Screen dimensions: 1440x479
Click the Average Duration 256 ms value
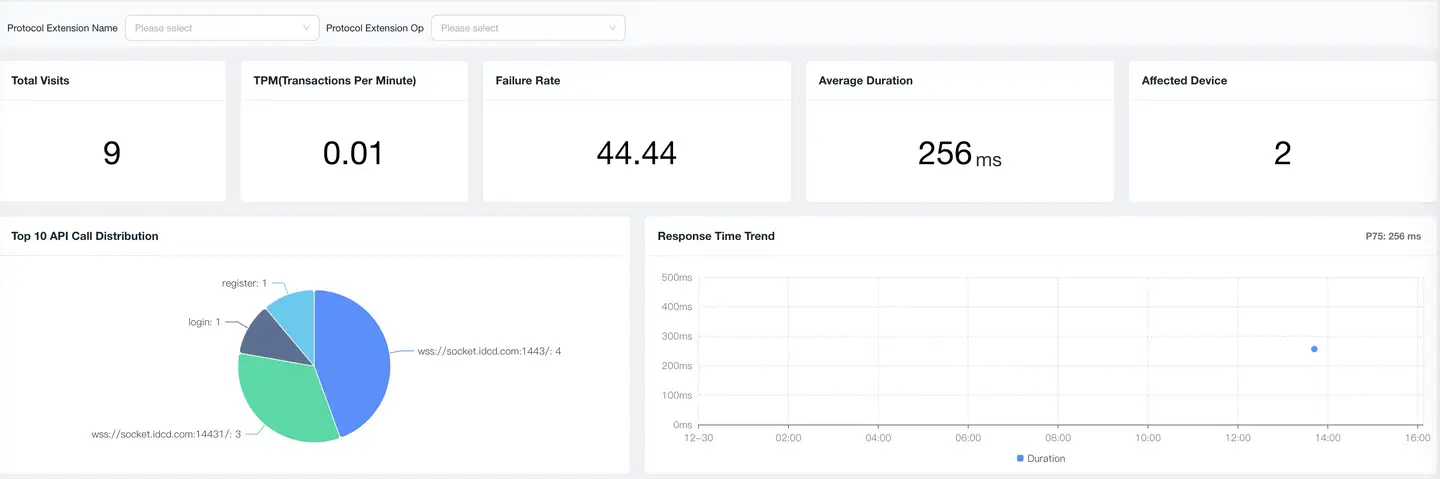pyautogui.click(x=958, y=154)
